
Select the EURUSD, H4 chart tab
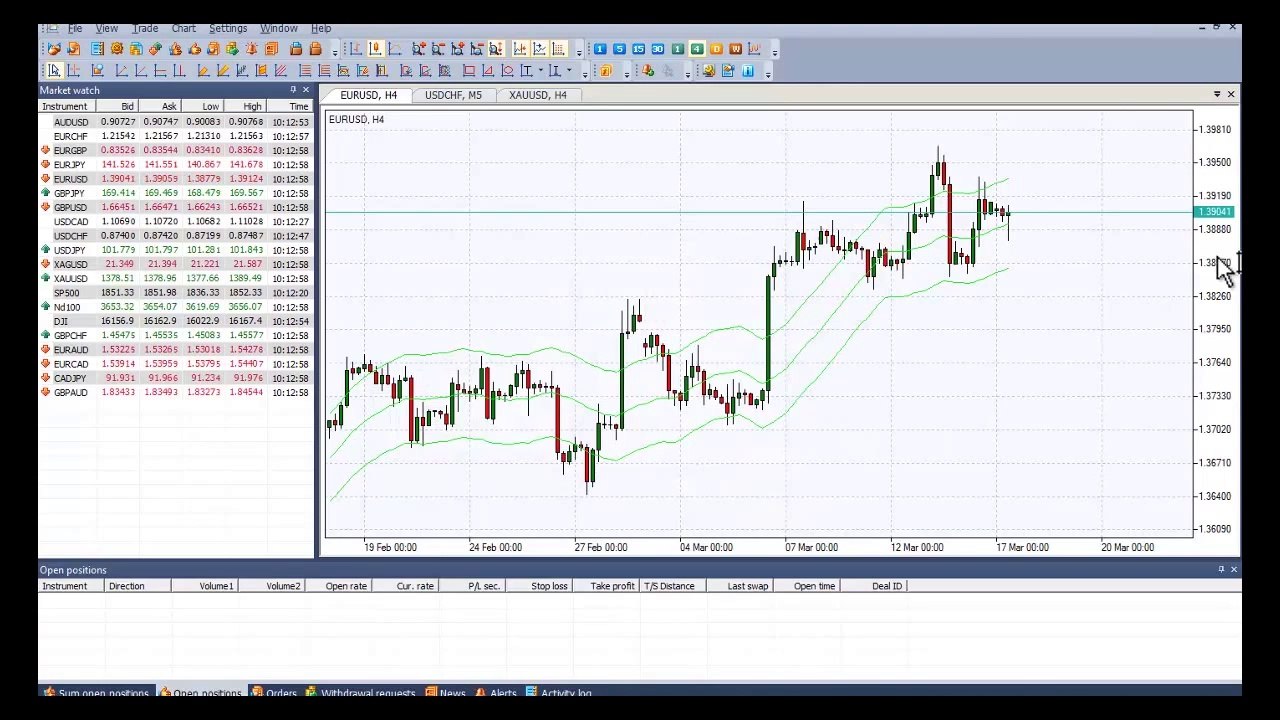click(x=368, y=95)
